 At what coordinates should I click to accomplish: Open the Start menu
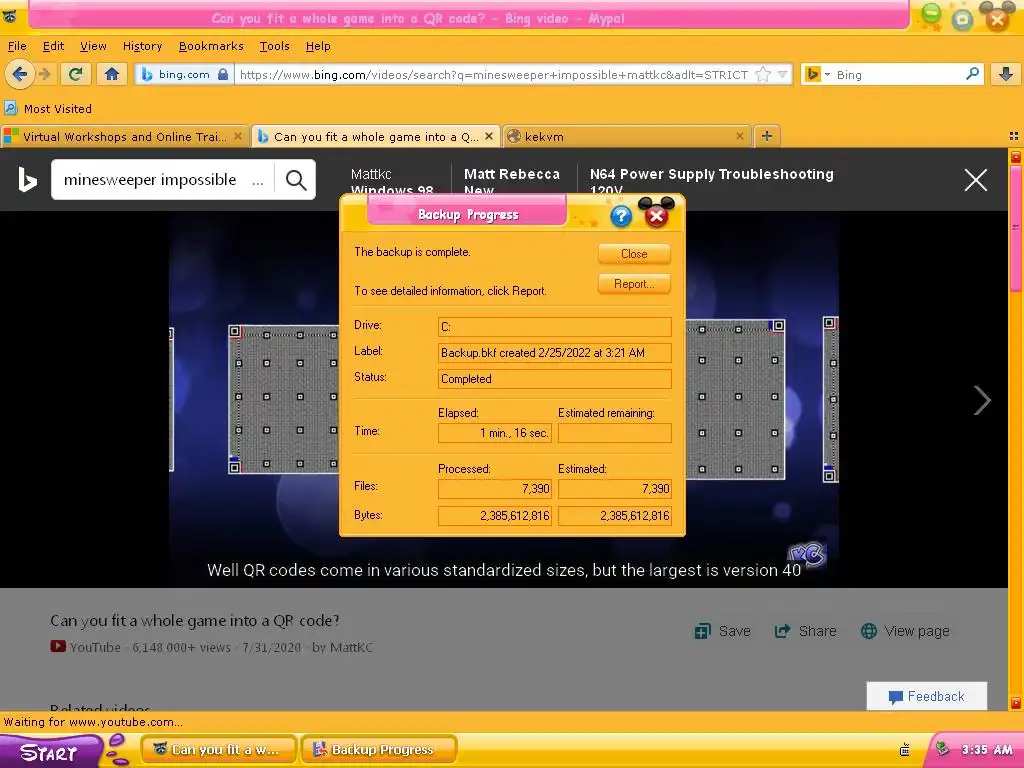pos(49,752)
